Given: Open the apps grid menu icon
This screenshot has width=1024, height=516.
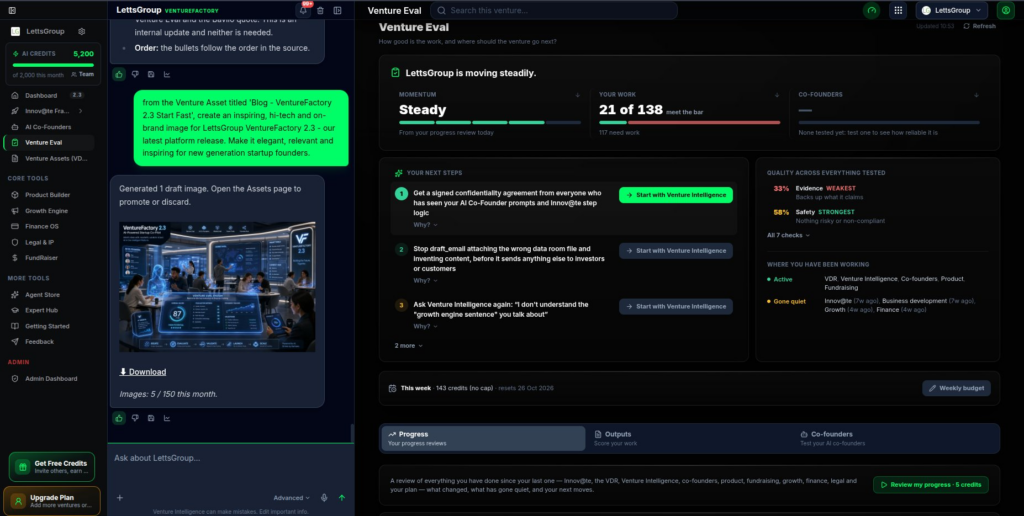Looking at the screenshot, I should [x=899, y=10].
